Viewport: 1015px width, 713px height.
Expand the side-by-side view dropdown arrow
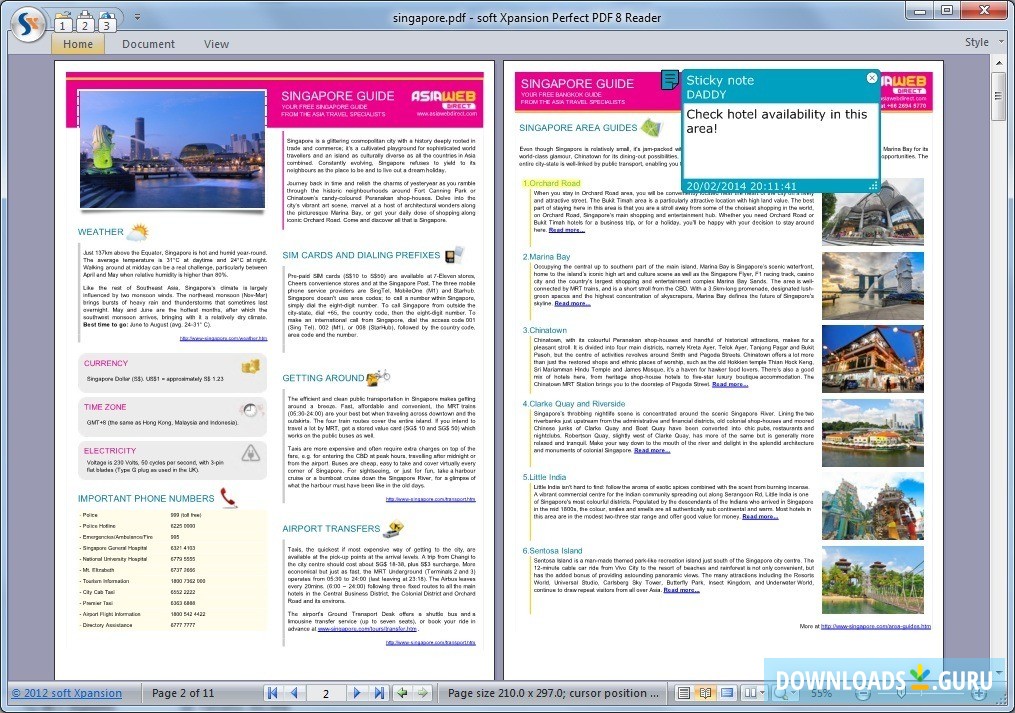click(762, 692)
